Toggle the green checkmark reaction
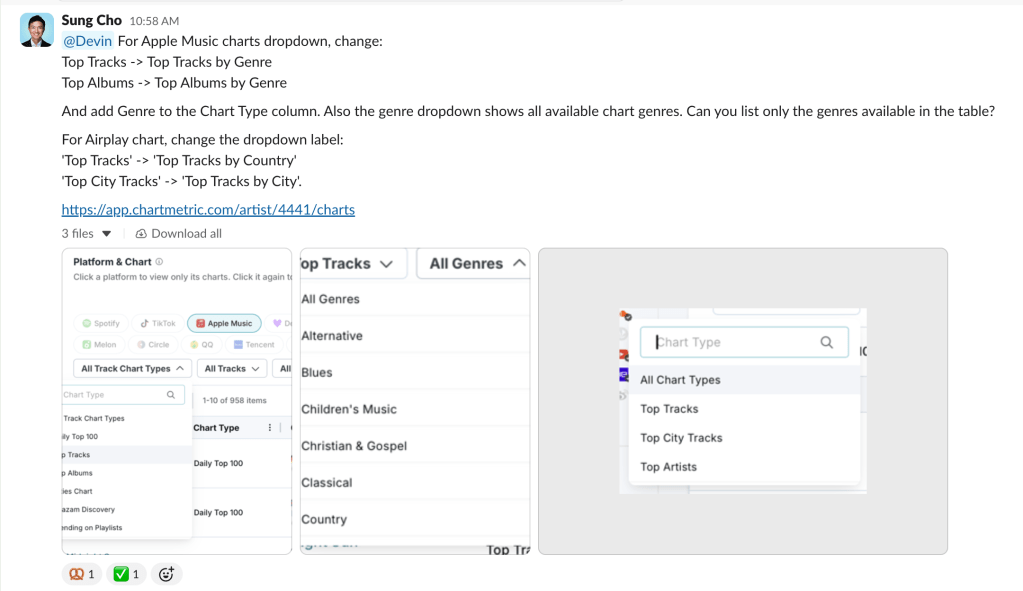The width and height of the screenshot is (1023, 591). coord(127,574)
